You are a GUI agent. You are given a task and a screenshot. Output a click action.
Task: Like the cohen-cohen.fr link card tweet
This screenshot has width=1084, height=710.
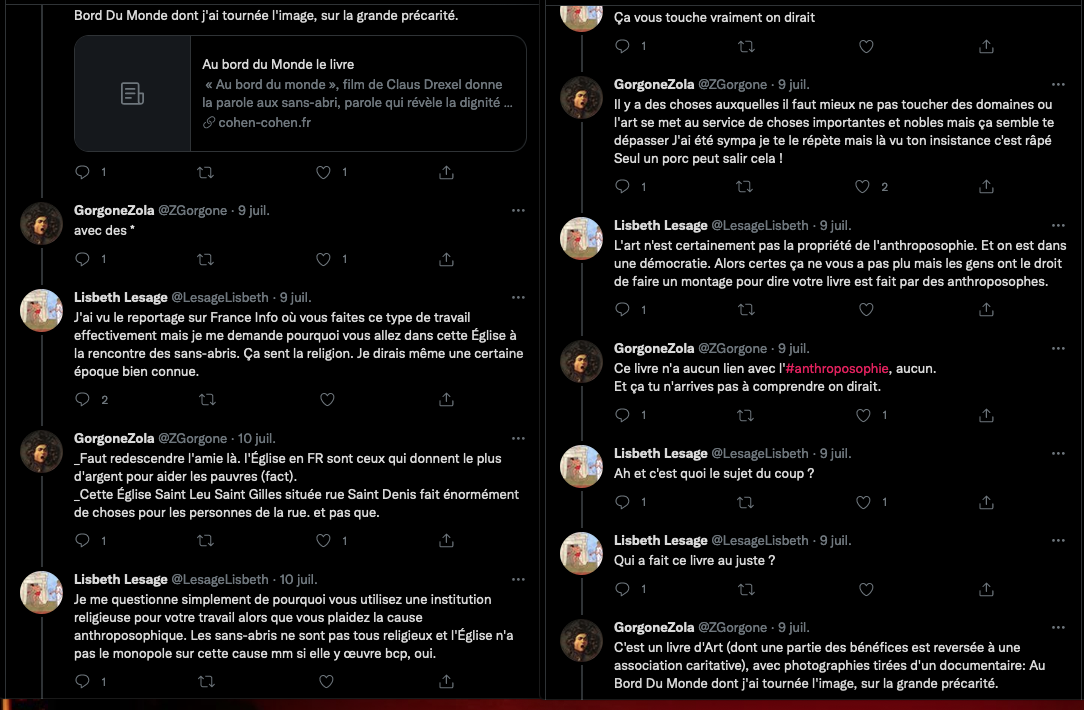click(323, 172)
